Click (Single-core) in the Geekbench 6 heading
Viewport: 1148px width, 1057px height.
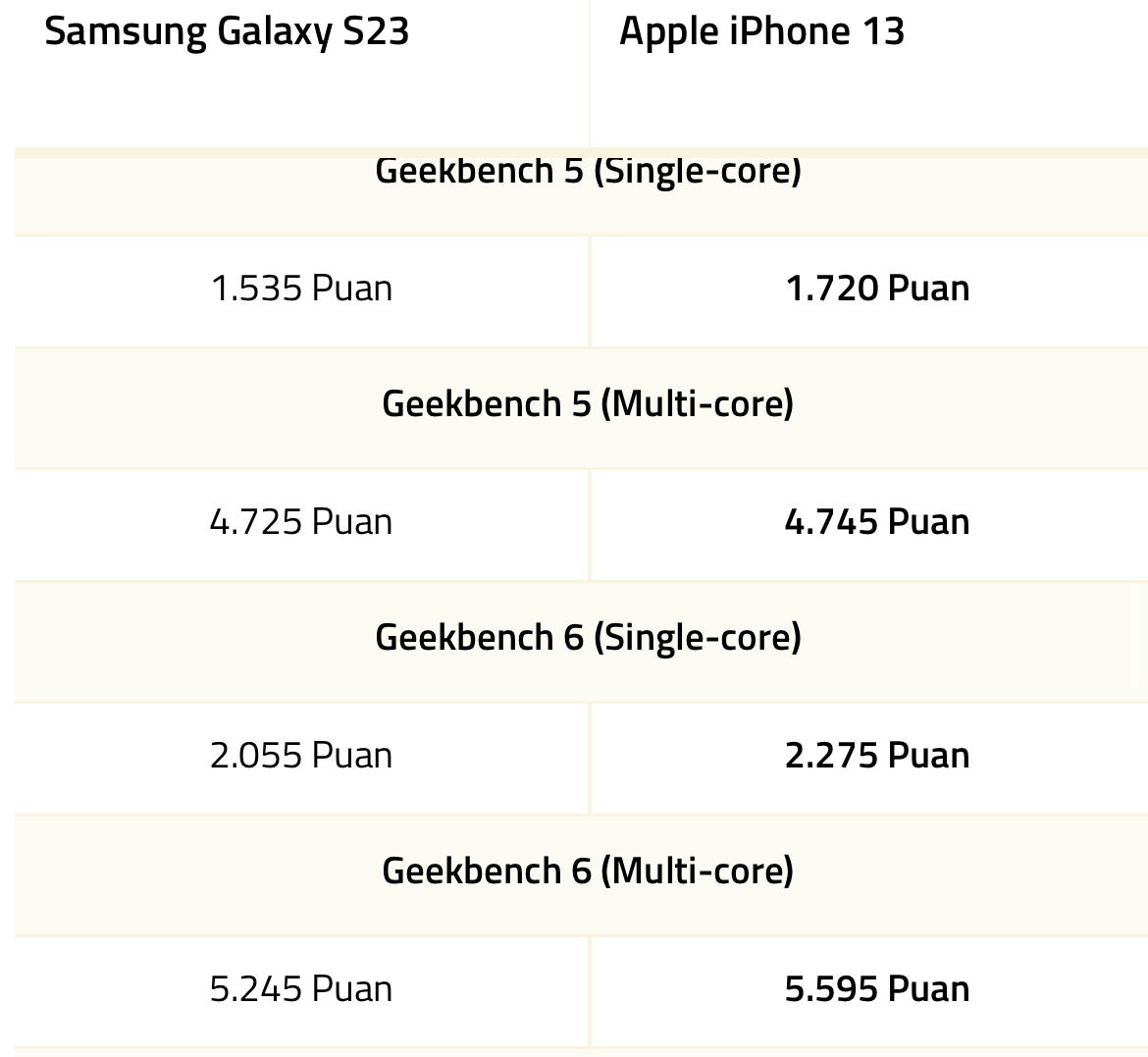coord(697,637)
